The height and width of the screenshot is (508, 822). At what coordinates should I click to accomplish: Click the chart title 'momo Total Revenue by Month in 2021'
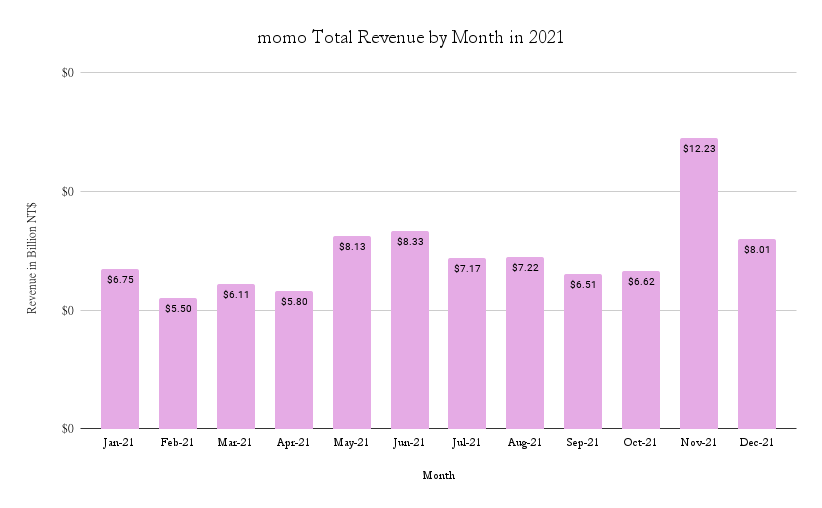point(410,37)
